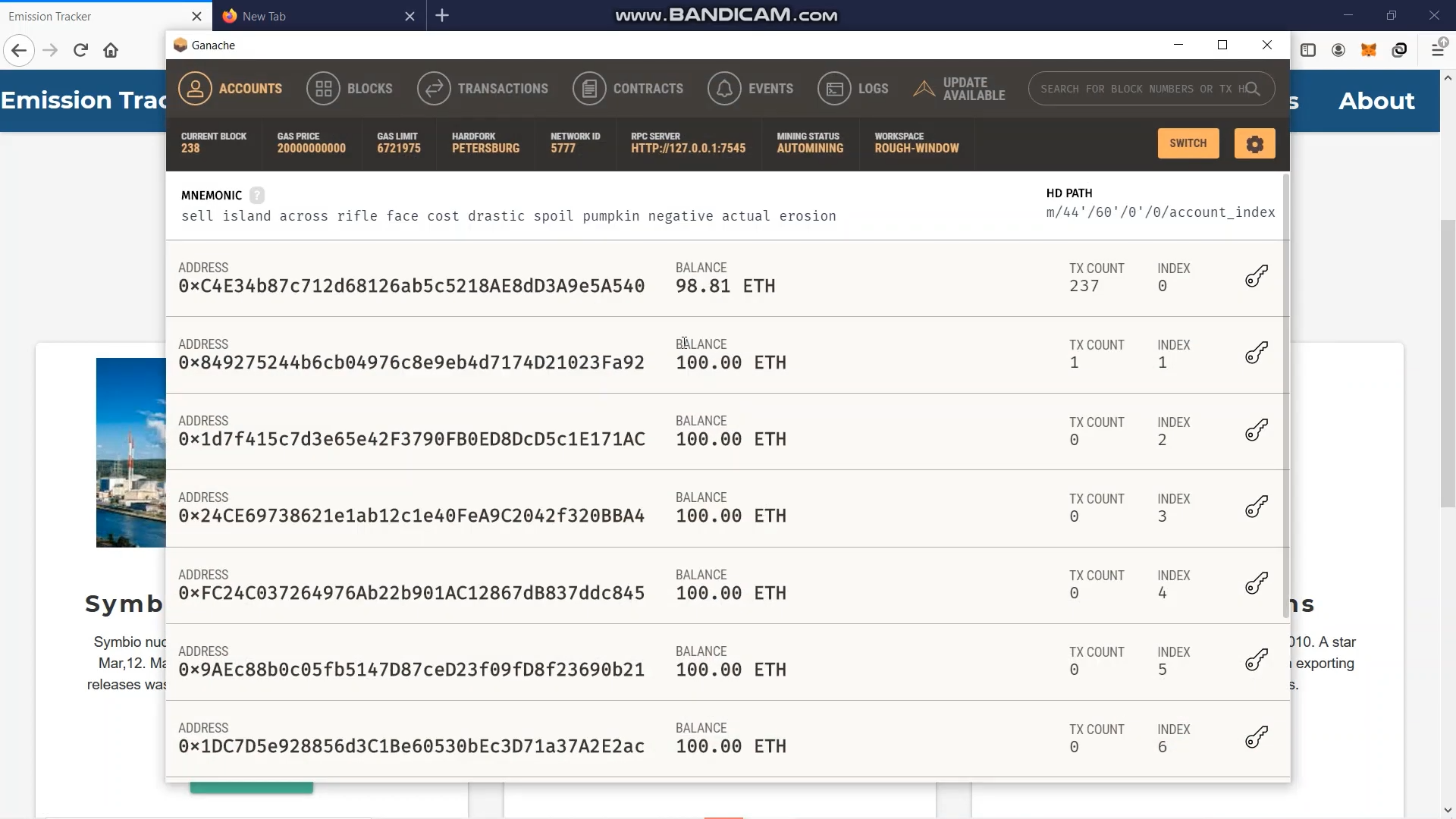Click Ganache accounts list scrollbar
Viewport: 1456px width, 819px height.
1285,394
